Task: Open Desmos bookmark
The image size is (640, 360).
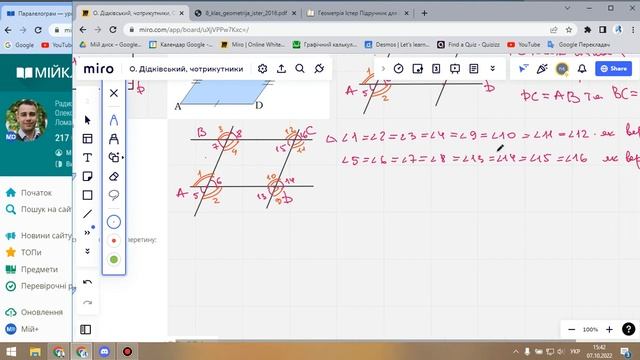Action: 397,44
